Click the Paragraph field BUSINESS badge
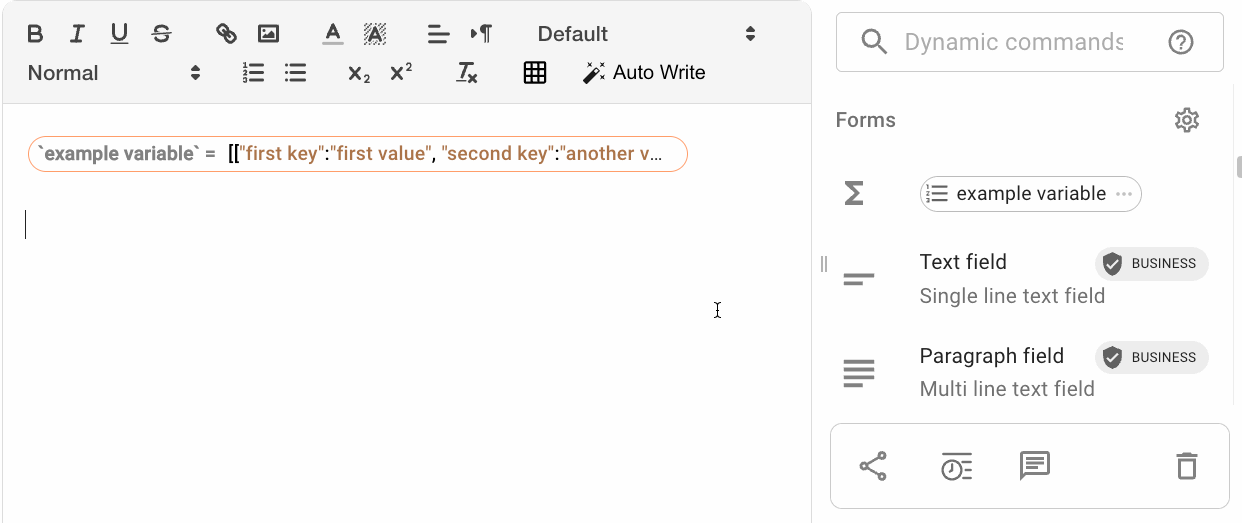The width and height of the screenshot is (1242, 523). click(1152, 357)
